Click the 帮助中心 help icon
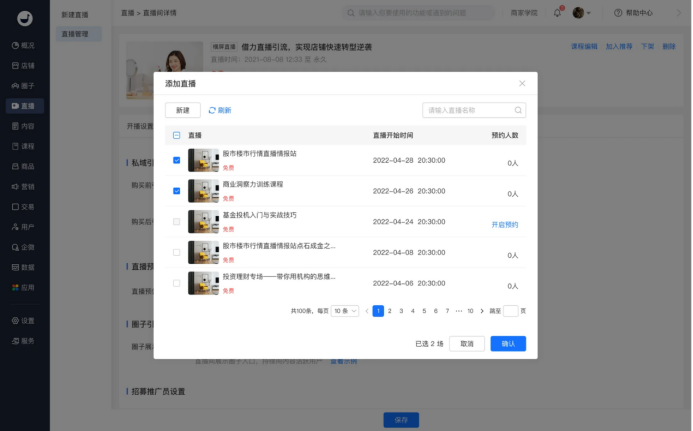Viewport: 693px width, 431px height. tap(618, 13)
